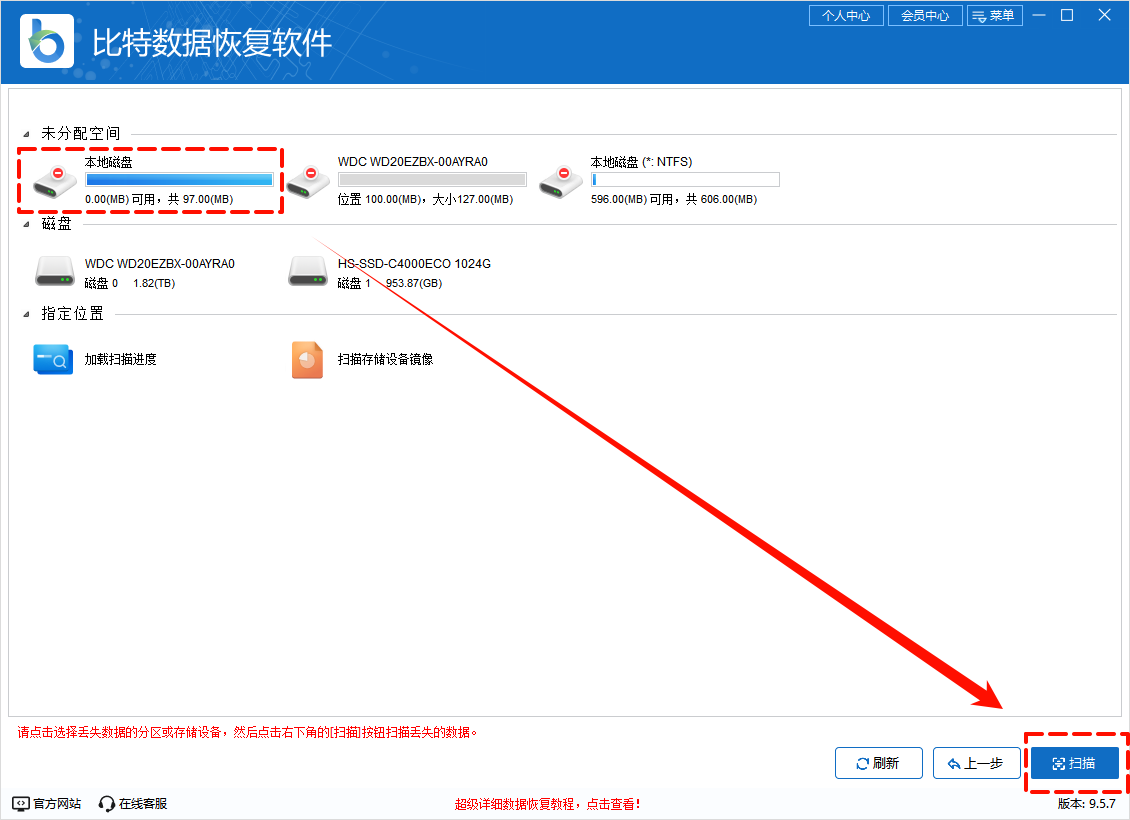This screenshot has height=820, width=1130.
Task: Close the recovery software window
Action: pyautogui.click(x=1104, y=15)
